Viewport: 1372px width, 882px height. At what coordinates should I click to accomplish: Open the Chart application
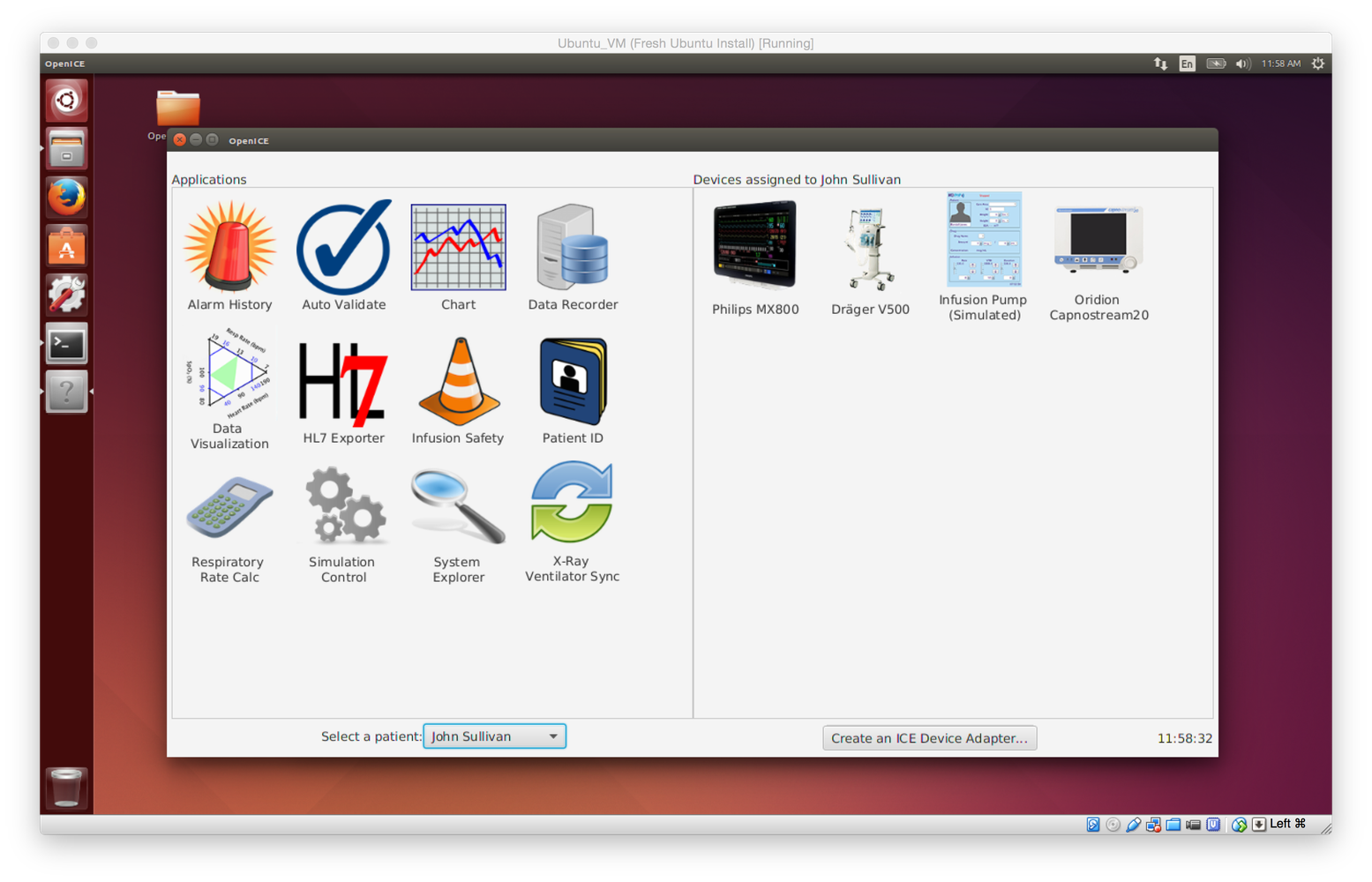(x=458, y=256)
